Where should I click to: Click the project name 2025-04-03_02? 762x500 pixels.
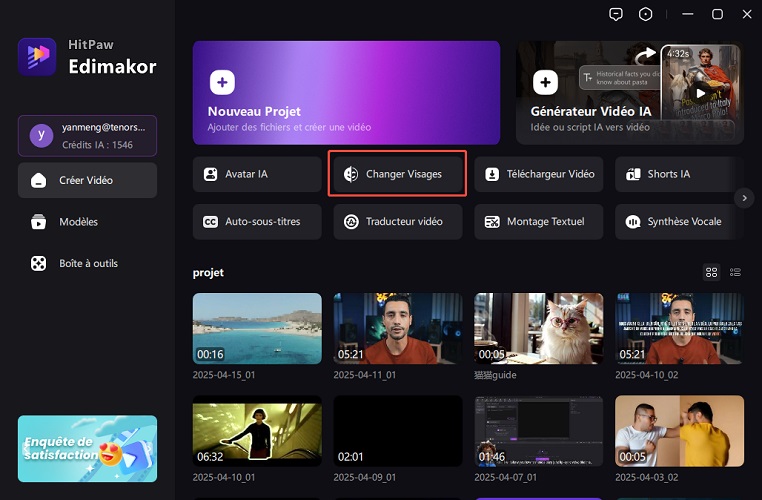coord(647,478)
